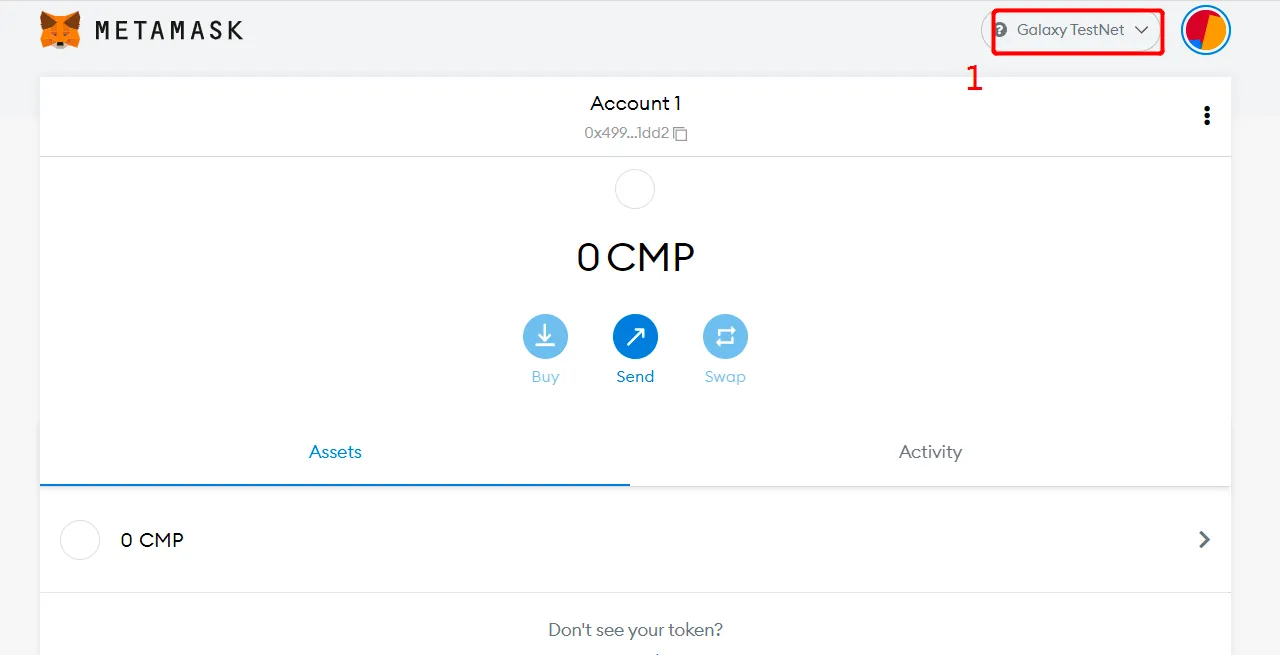This screenshot has width=1280, height=655.
Task: Copy the account address with the copy icon
Action: (x=680, y=133)
